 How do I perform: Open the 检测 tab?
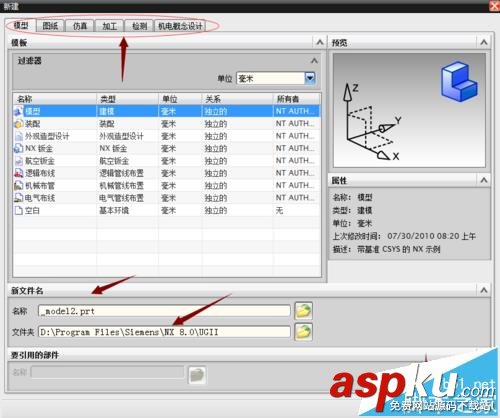click(x=139, y=26)
